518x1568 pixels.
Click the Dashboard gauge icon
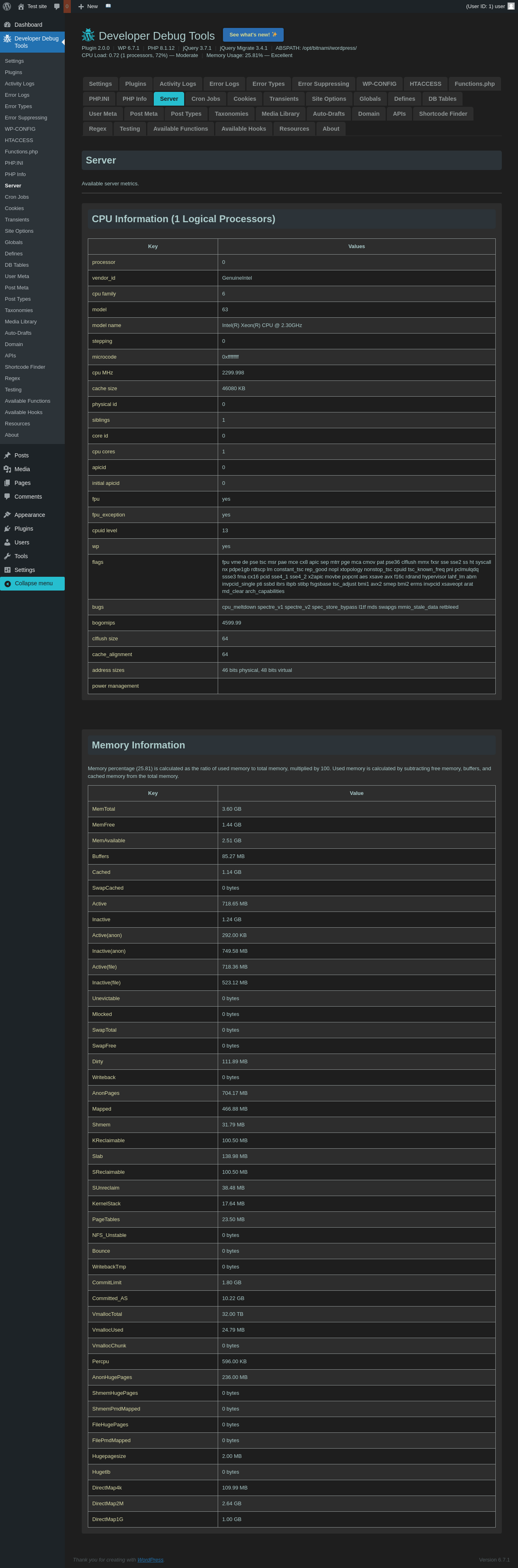click(x=7, y=25)
